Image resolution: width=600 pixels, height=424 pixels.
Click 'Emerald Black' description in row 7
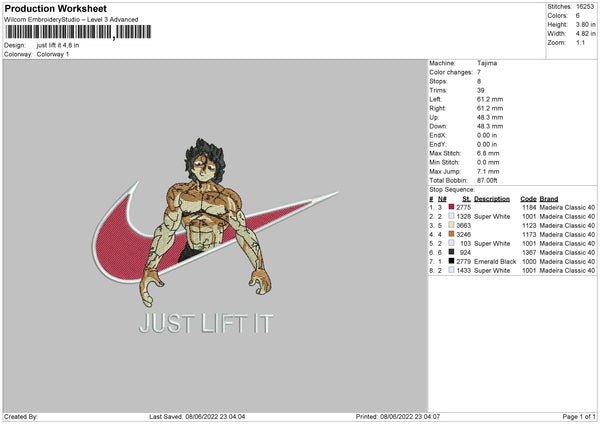(495, 262)
